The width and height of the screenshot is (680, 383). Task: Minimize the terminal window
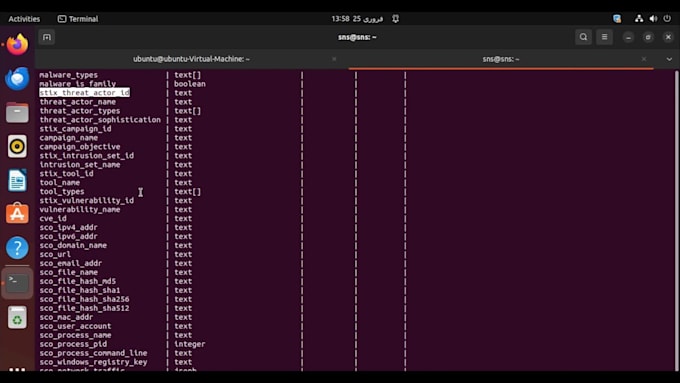click(x=628, y=37)
